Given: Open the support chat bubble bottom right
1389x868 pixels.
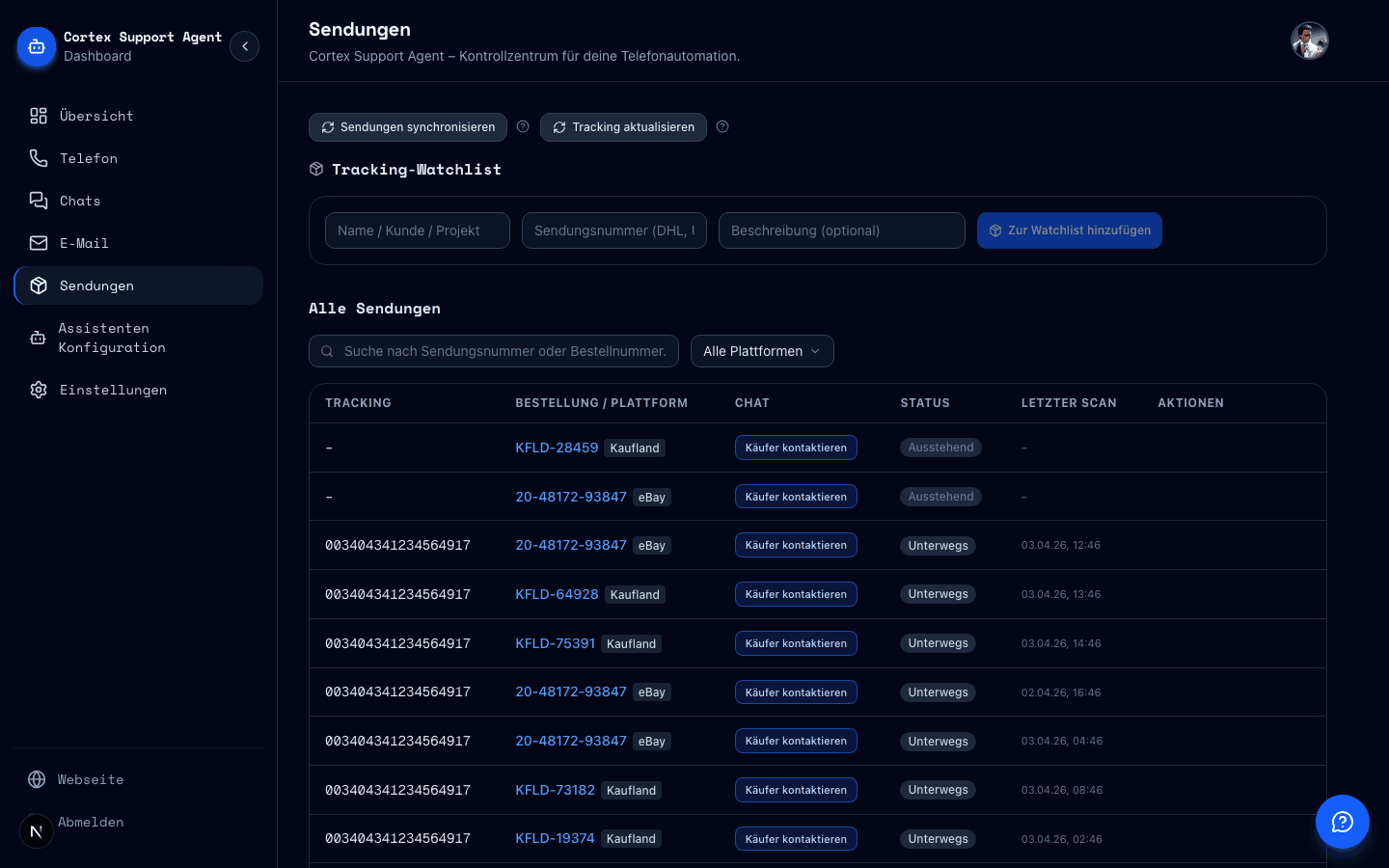Looking at the screenshot, I should (x=1343, y=822).
